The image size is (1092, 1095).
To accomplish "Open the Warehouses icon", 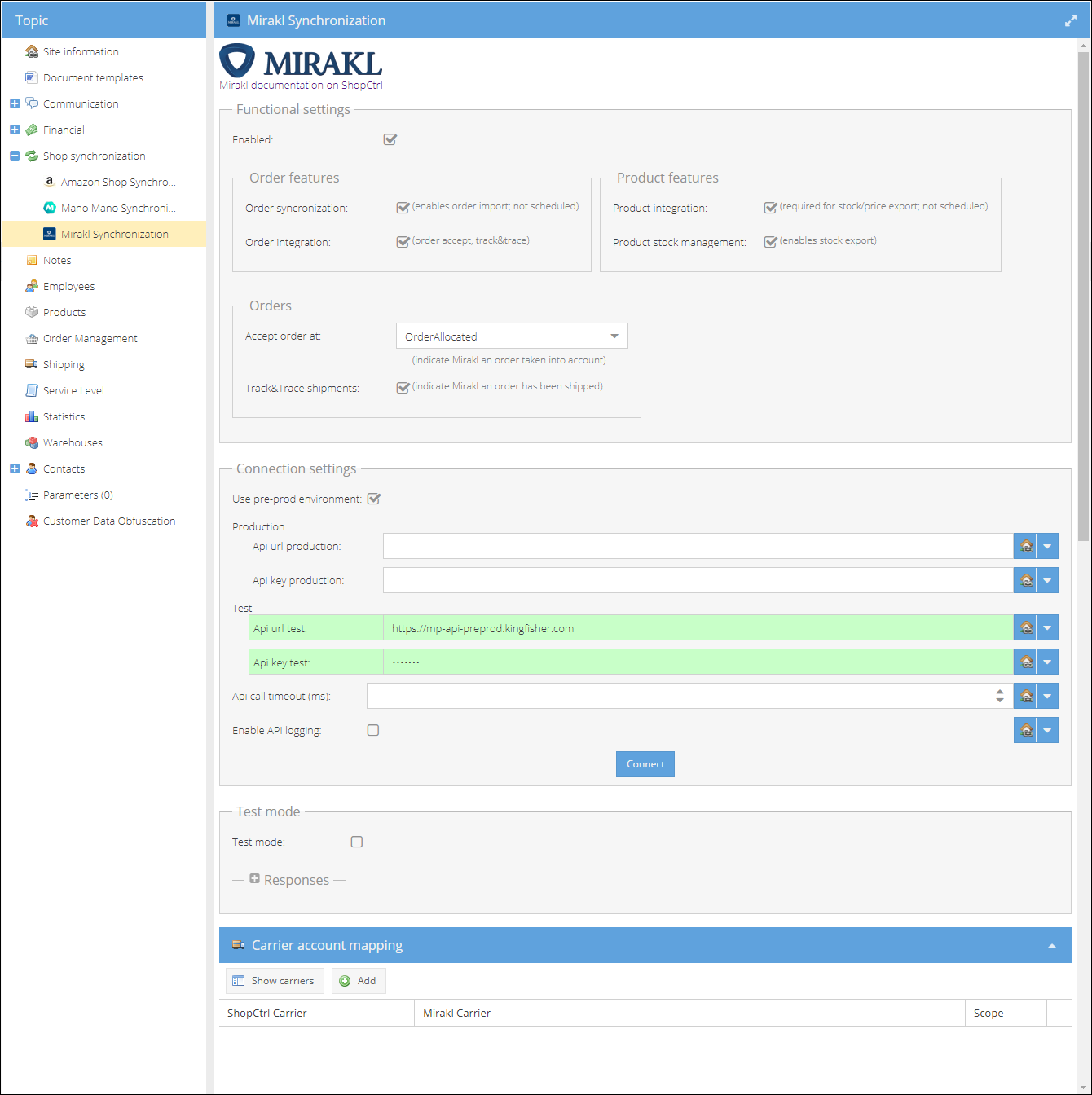I will point(32,442).
